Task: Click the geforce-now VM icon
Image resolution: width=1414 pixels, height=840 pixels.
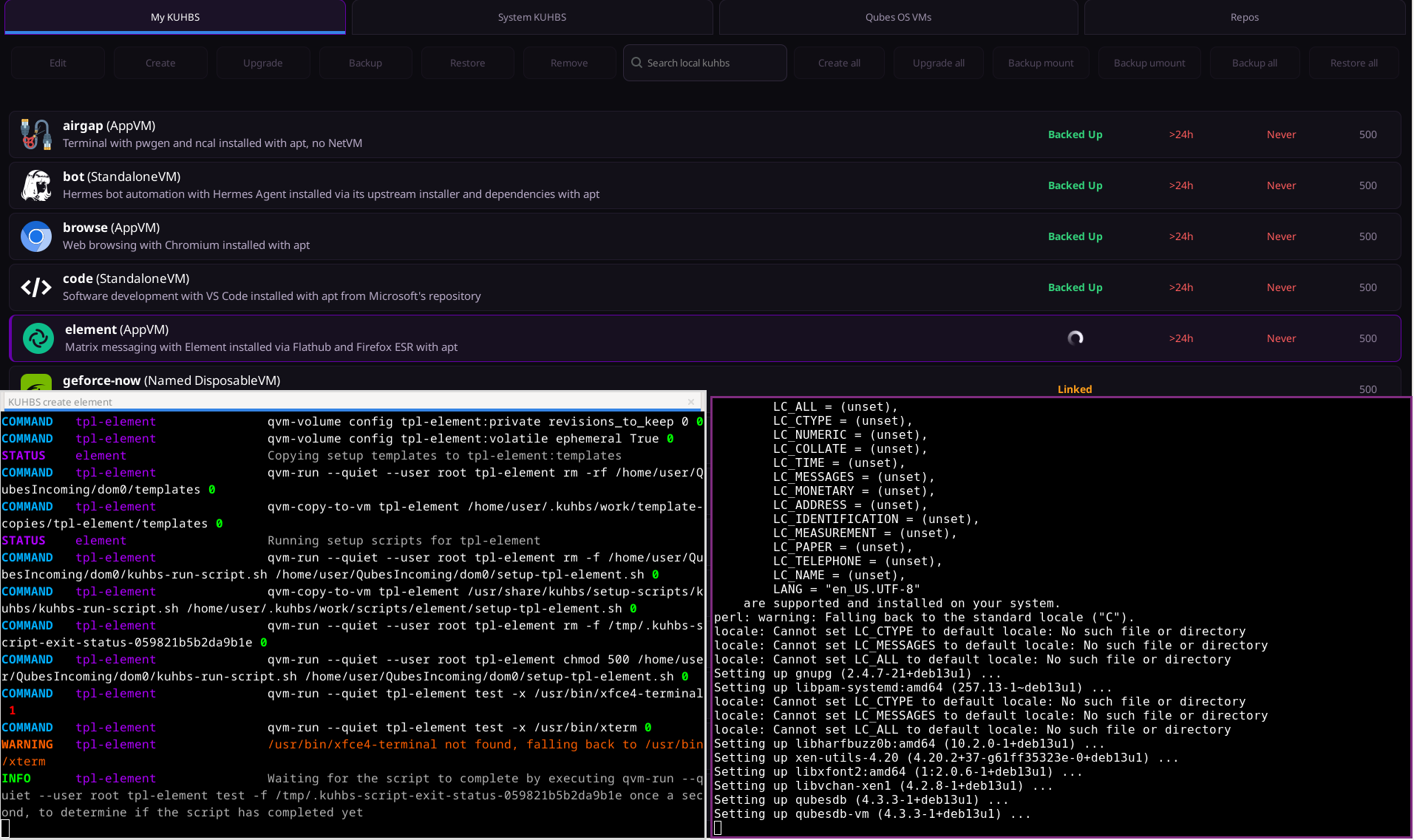Action: click(x=36, y=382)
